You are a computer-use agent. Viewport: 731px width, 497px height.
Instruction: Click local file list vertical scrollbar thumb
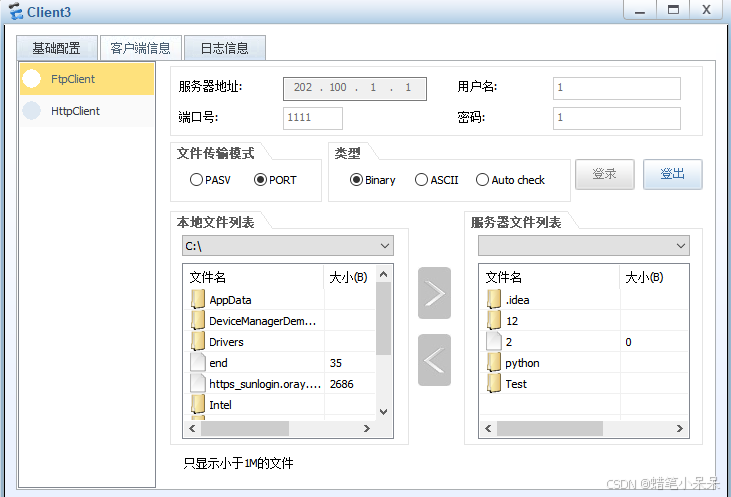click(x=383, y=318)
